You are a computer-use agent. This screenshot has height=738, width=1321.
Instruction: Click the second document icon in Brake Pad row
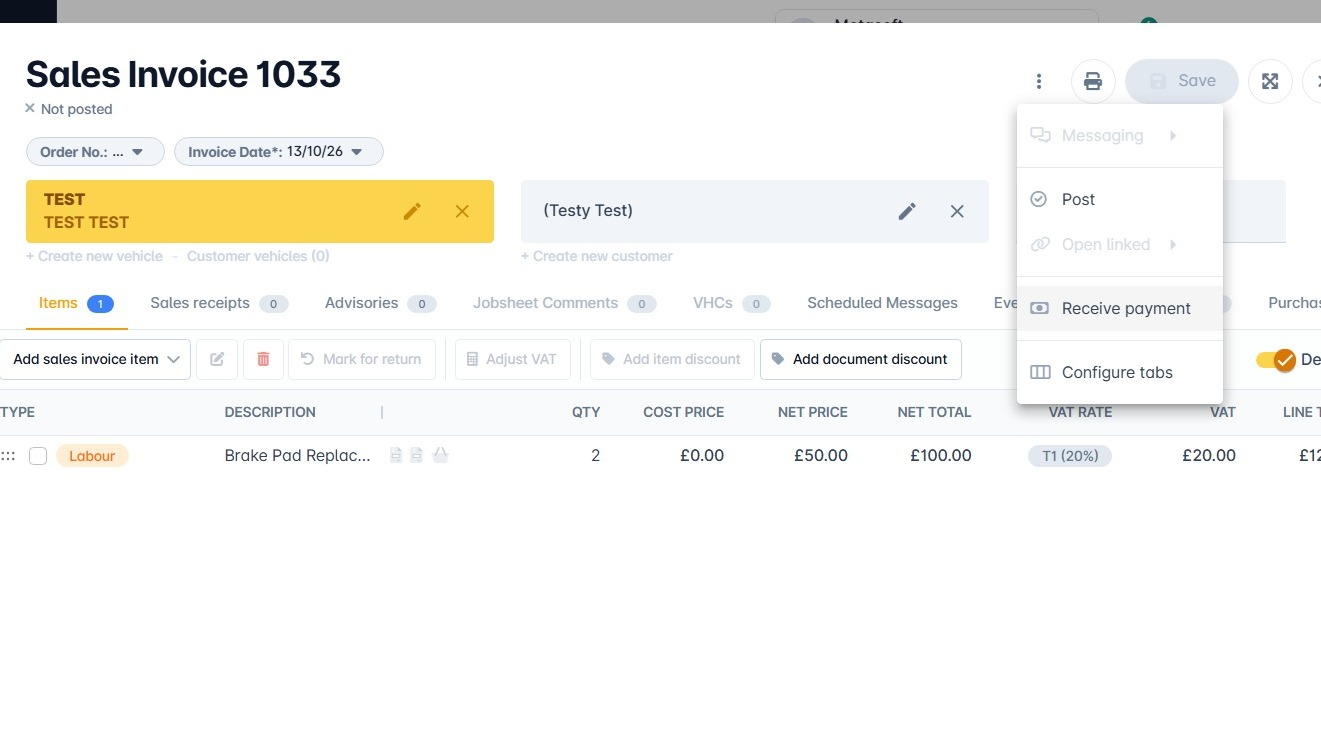(416, 455)
